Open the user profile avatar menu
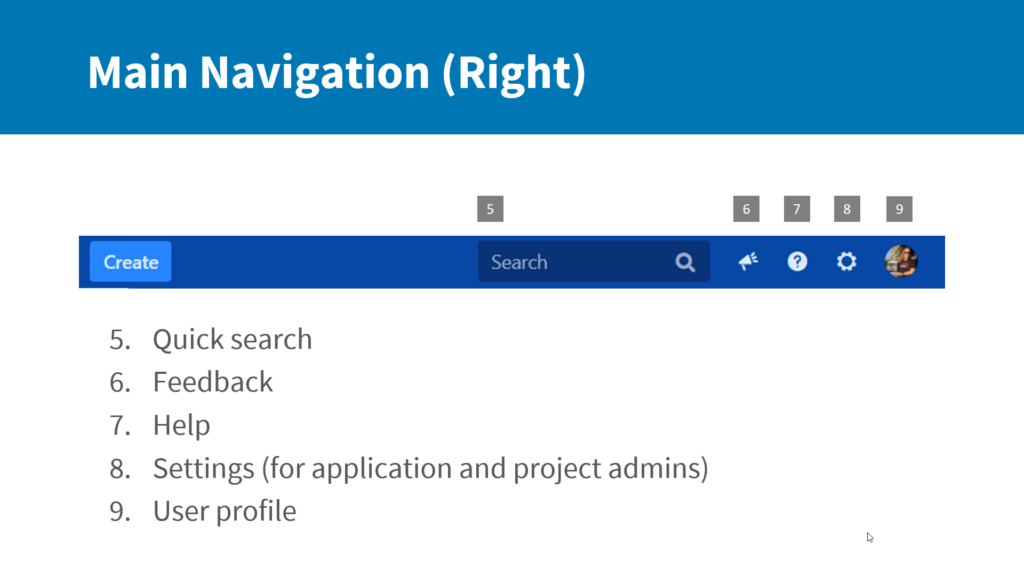Screen dimensions: 1024x576 pyautogui.click(x=901, y=261)
